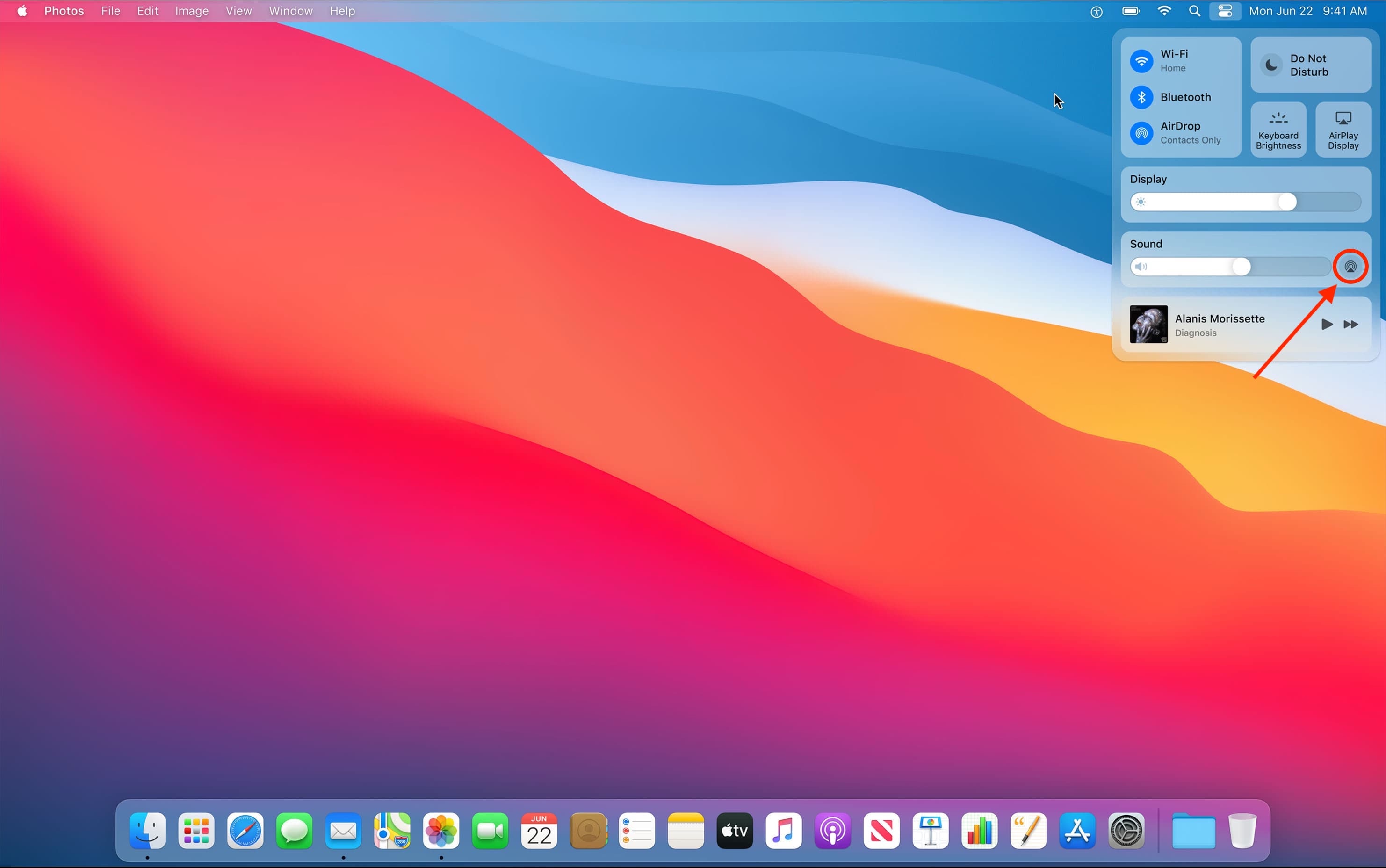
Task: Launch Apple TV app from Dock
Action: tap(735, 831)
